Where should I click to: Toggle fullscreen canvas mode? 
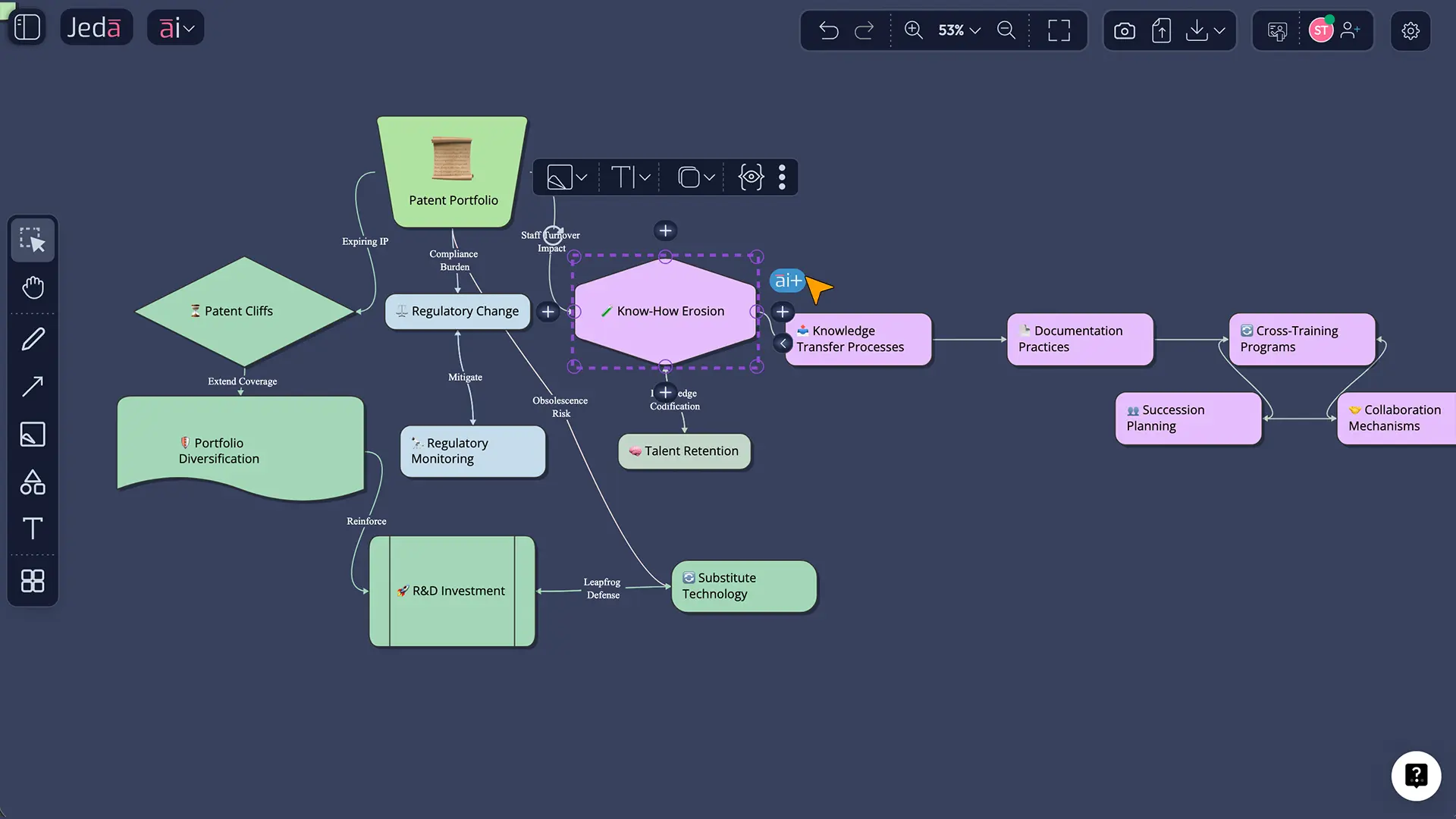[1059, 30]
